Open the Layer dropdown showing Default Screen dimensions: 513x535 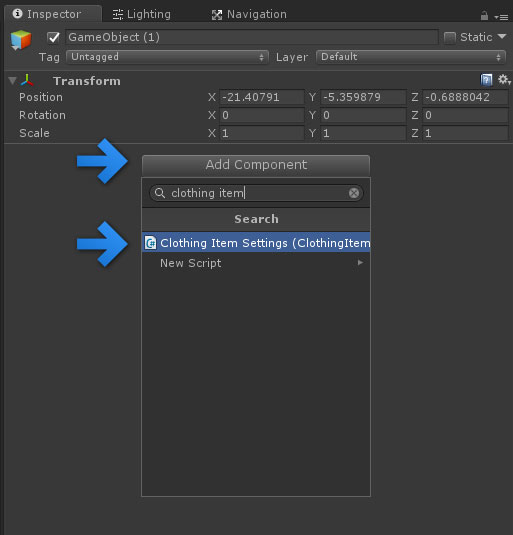[x=411, y=57]
